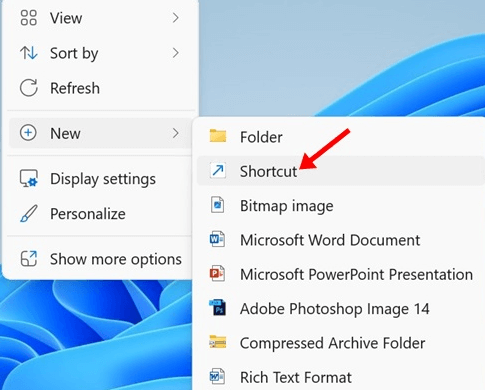This screenshot has height=390, width=485.
Task: Expand the View submenu chevron
Action: coord(176,18)
